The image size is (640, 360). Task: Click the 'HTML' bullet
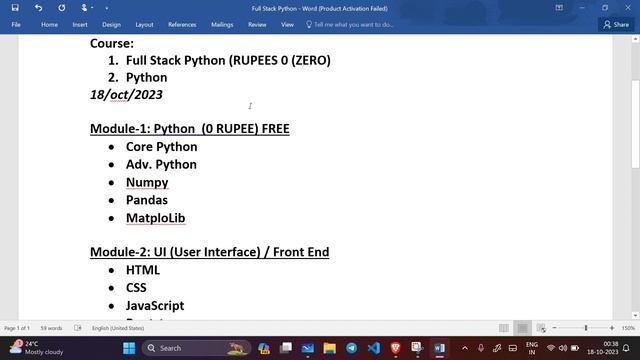143,270
